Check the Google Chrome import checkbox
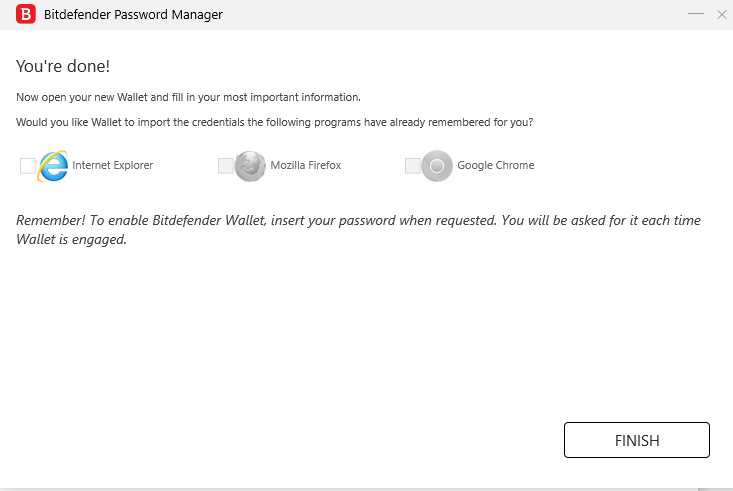Viewport: 733px width, 491px height. click(412, 166)
